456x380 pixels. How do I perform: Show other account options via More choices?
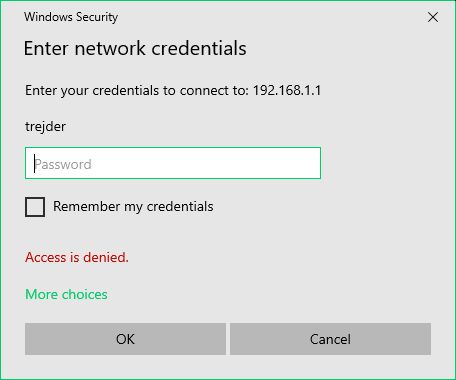pyautogui.click(x=66, y=294)
